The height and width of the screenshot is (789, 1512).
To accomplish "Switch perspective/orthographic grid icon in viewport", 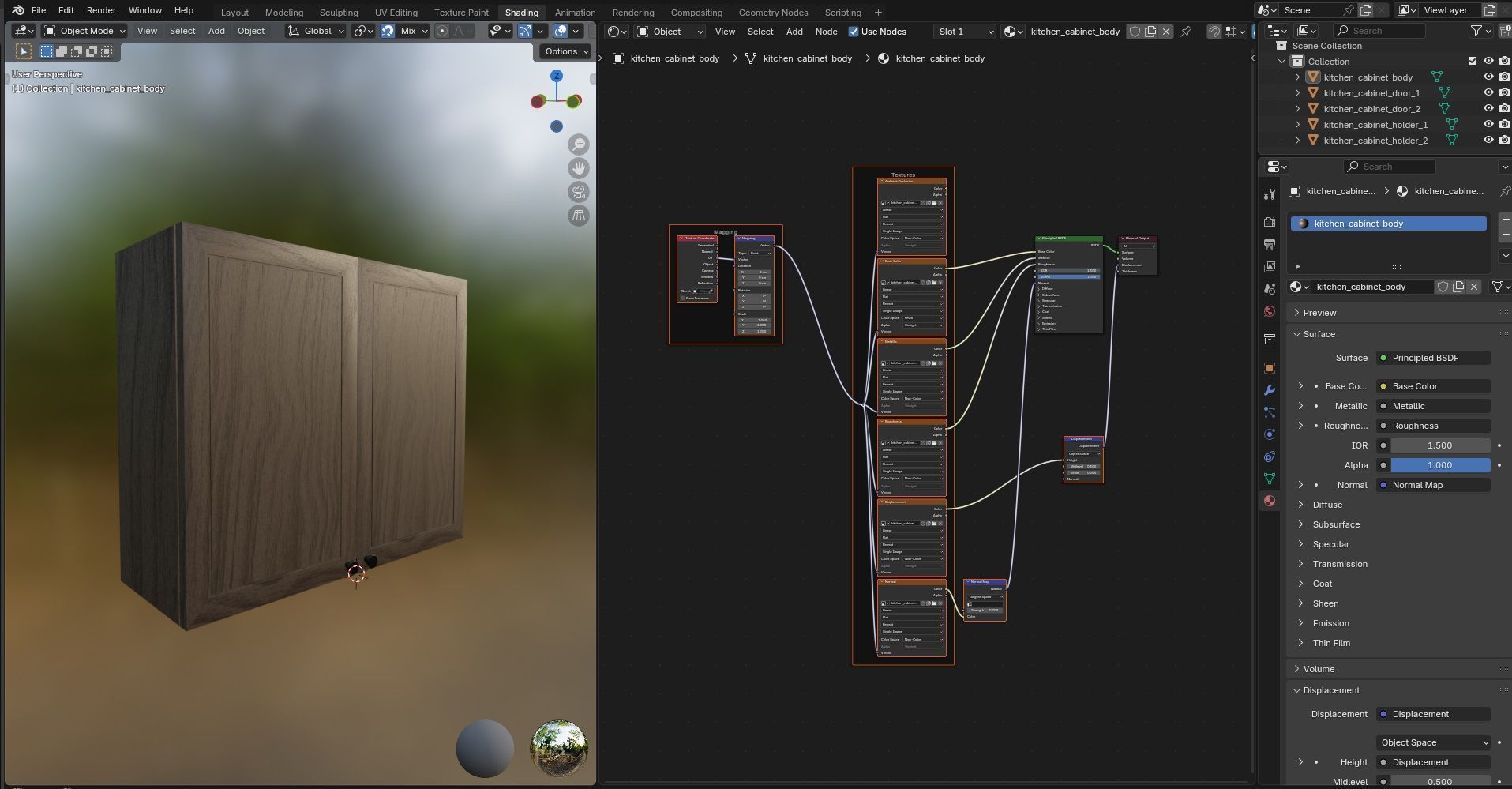I will tap(579, 216).
